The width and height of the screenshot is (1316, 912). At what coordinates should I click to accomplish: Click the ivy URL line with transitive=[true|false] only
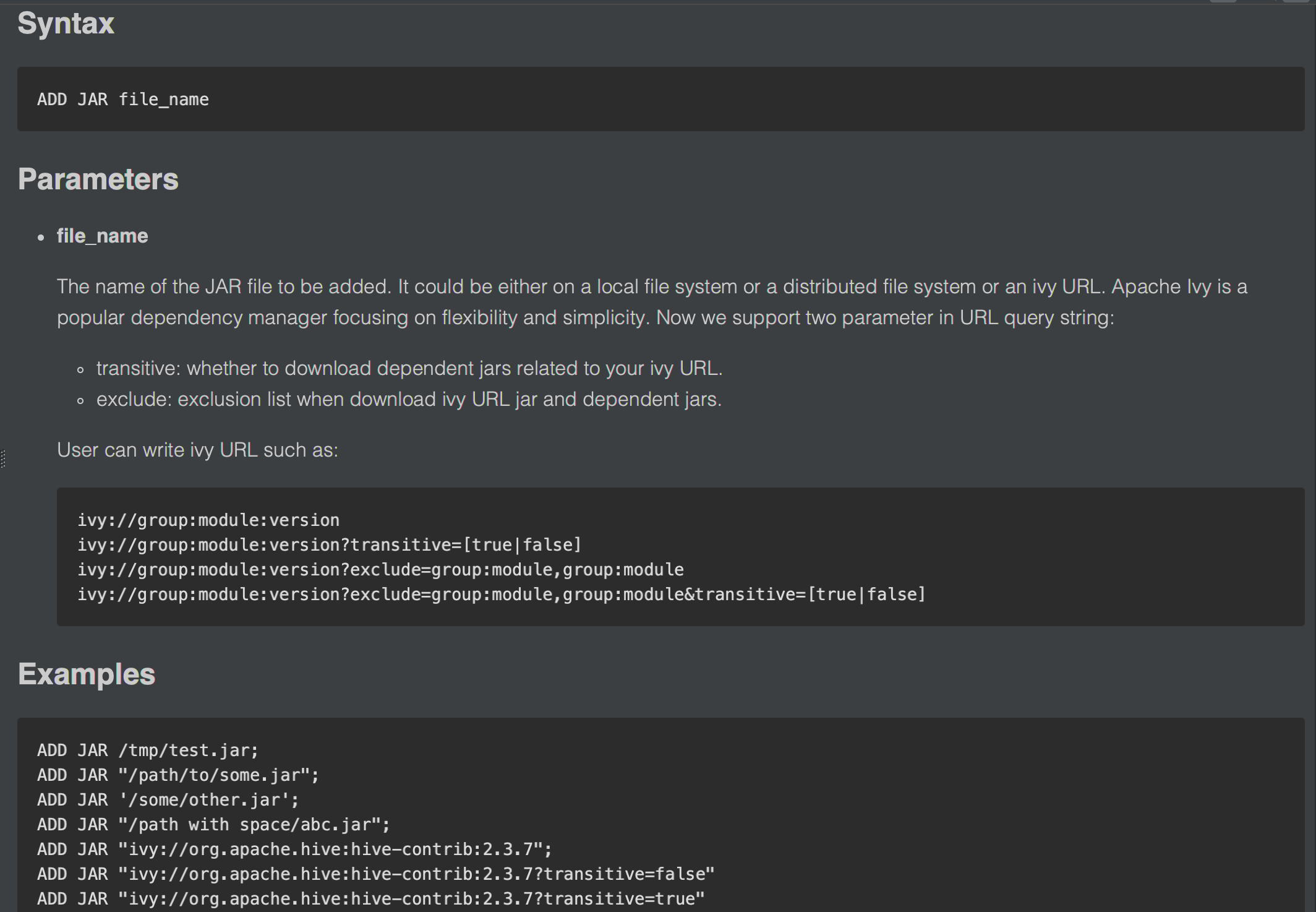[329, 544]
